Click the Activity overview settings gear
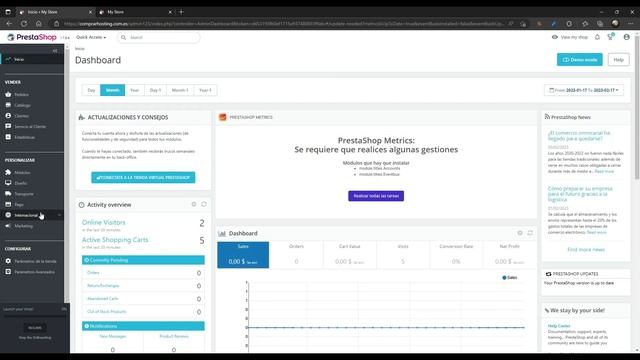Image resolution: width=640 pixels, height=360 pixels. pos(194,204)
